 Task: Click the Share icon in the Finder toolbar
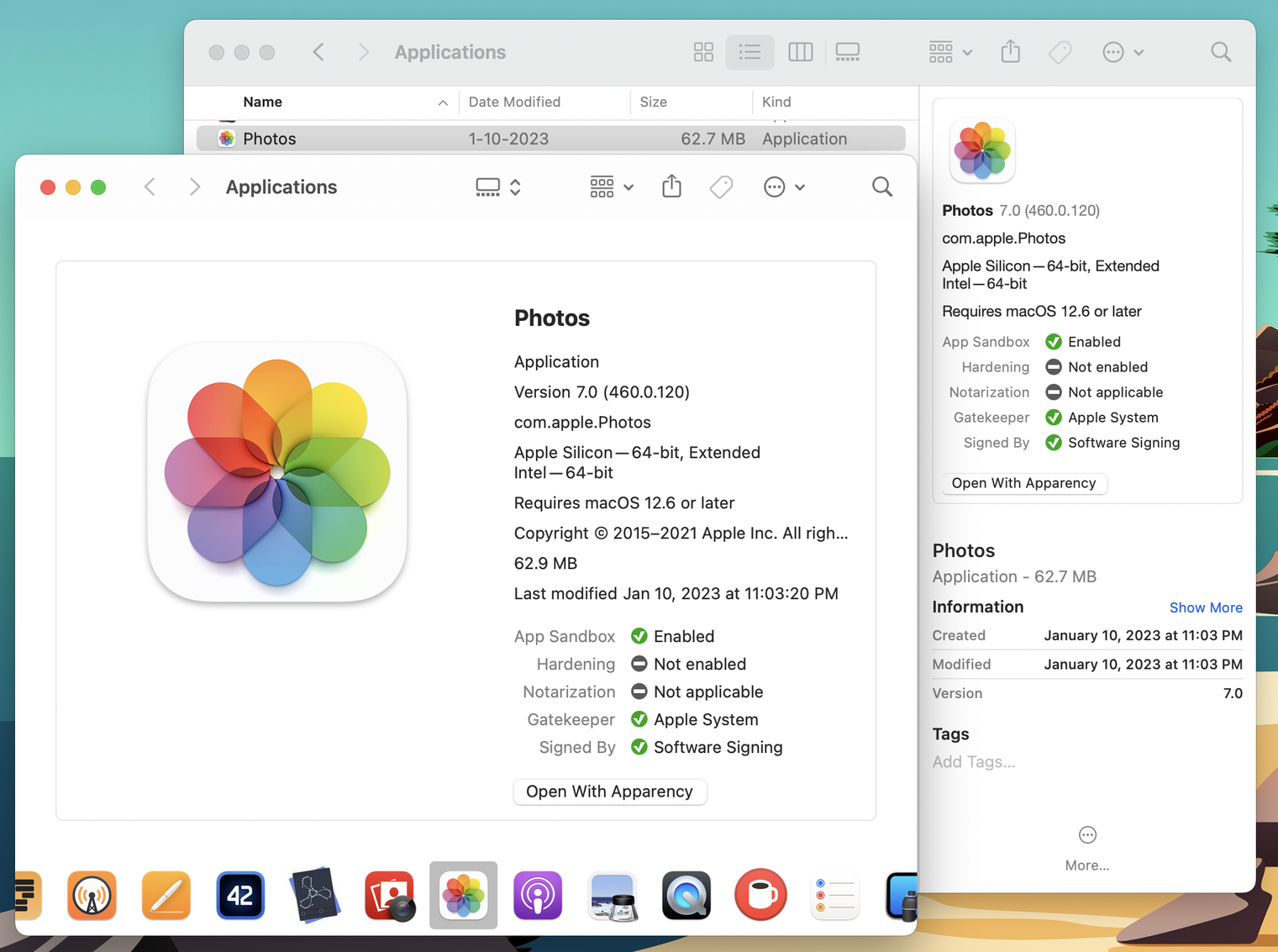click(x=671, y=187)
